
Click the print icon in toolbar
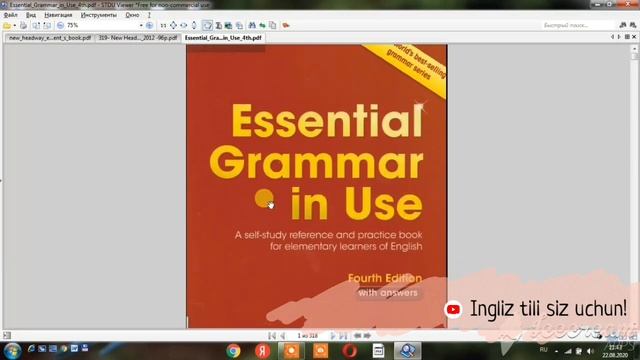tap(24, 26)
